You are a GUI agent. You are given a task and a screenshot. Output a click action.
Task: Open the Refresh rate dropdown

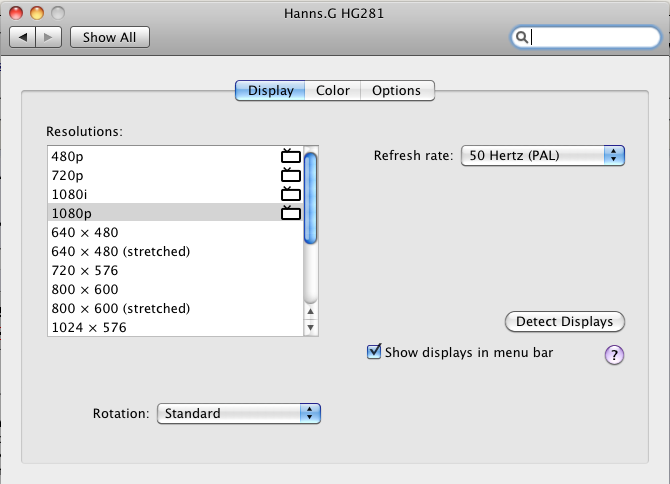[x=543, y=155]
